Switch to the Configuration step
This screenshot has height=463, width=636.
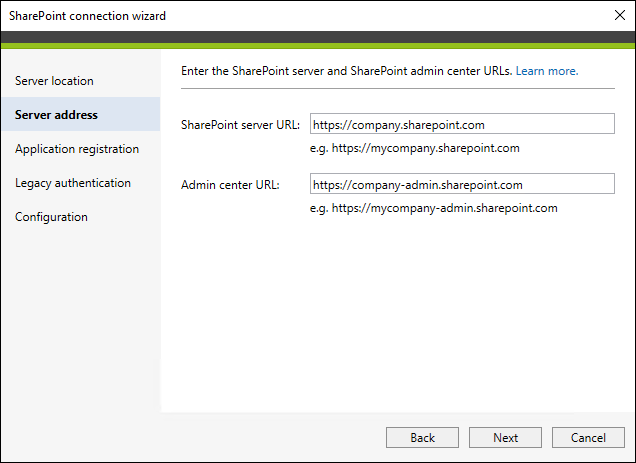point(52,217)
